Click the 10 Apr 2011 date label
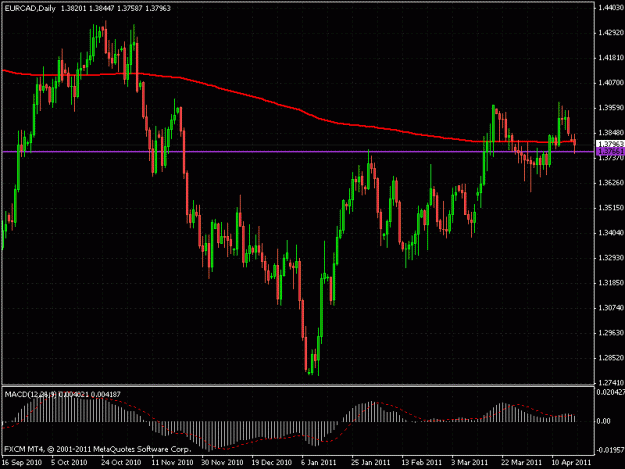 click(571, 462)
